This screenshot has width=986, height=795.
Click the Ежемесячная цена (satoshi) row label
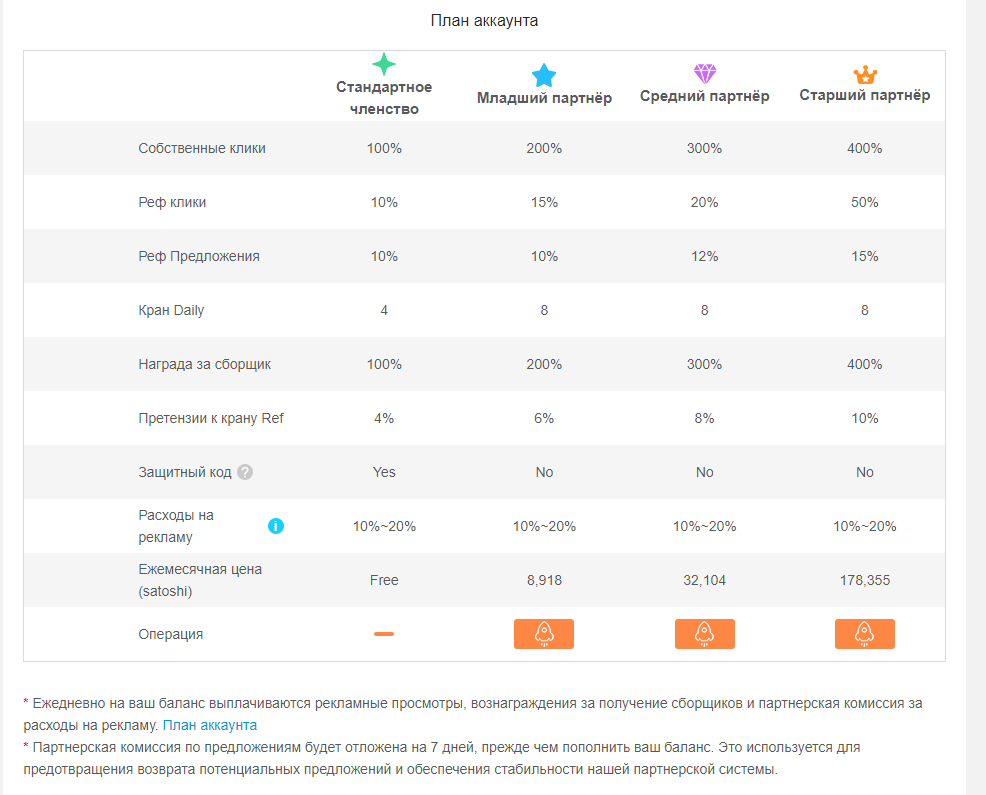coord(200,580)
